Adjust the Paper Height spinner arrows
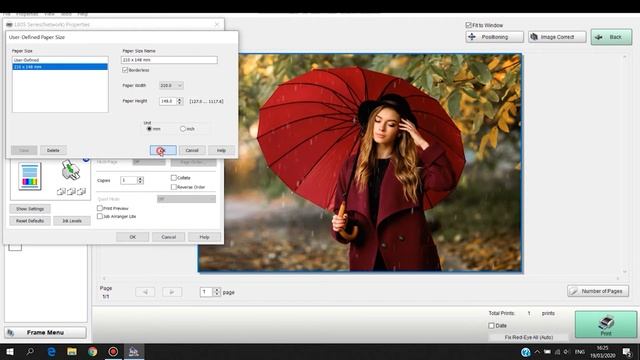Screen dimensions: 640x360 pyautogui.click(x=180, y=101)
